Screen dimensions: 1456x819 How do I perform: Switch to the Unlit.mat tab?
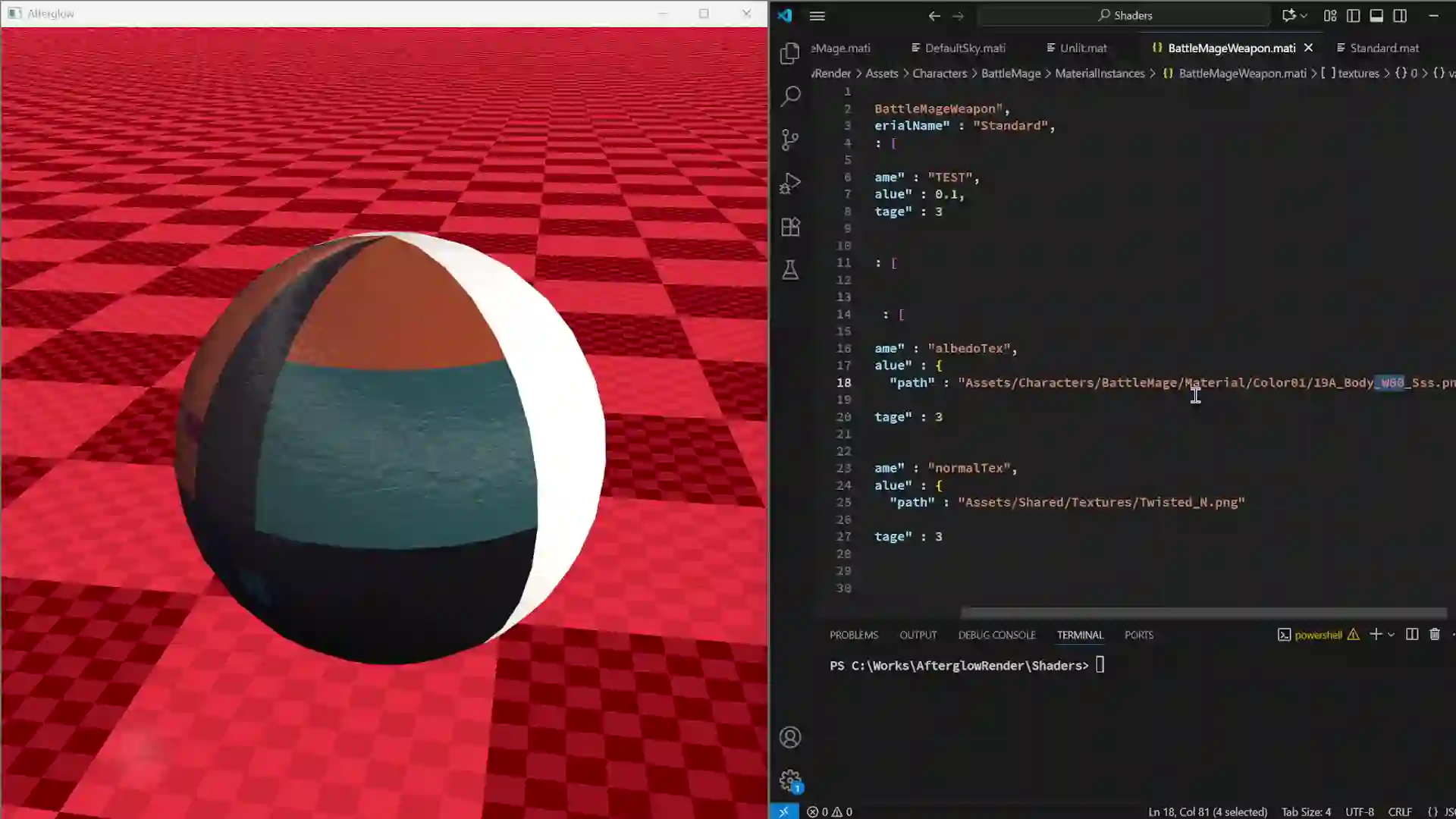(x=1083, y=48)
